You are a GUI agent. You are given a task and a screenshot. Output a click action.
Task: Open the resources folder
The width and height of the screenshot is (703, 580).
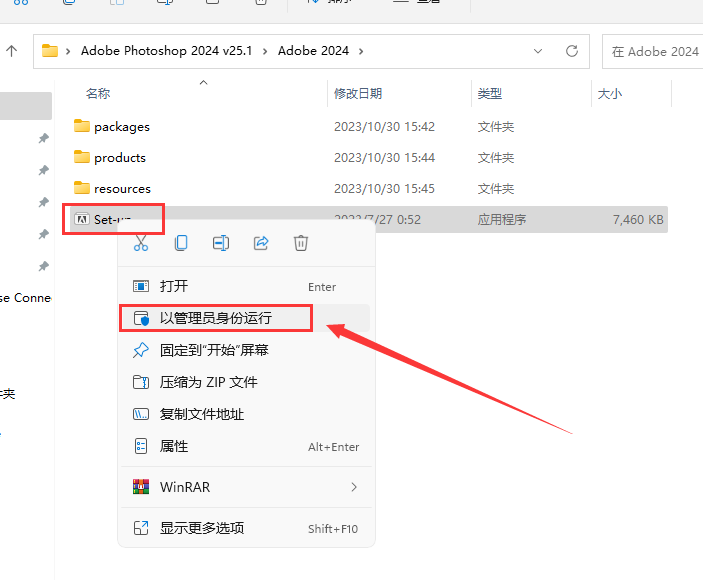coord(122,189)
